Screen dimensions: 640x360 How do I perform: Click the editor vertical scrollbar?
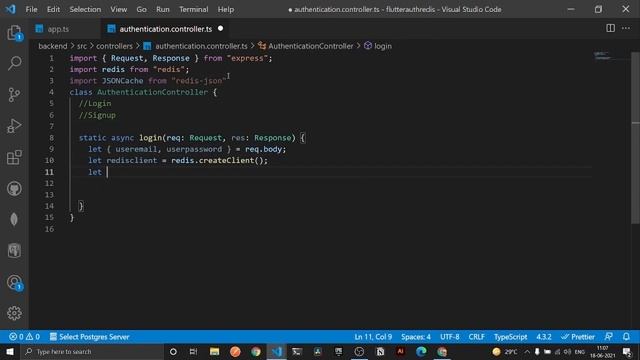(636, 139)
